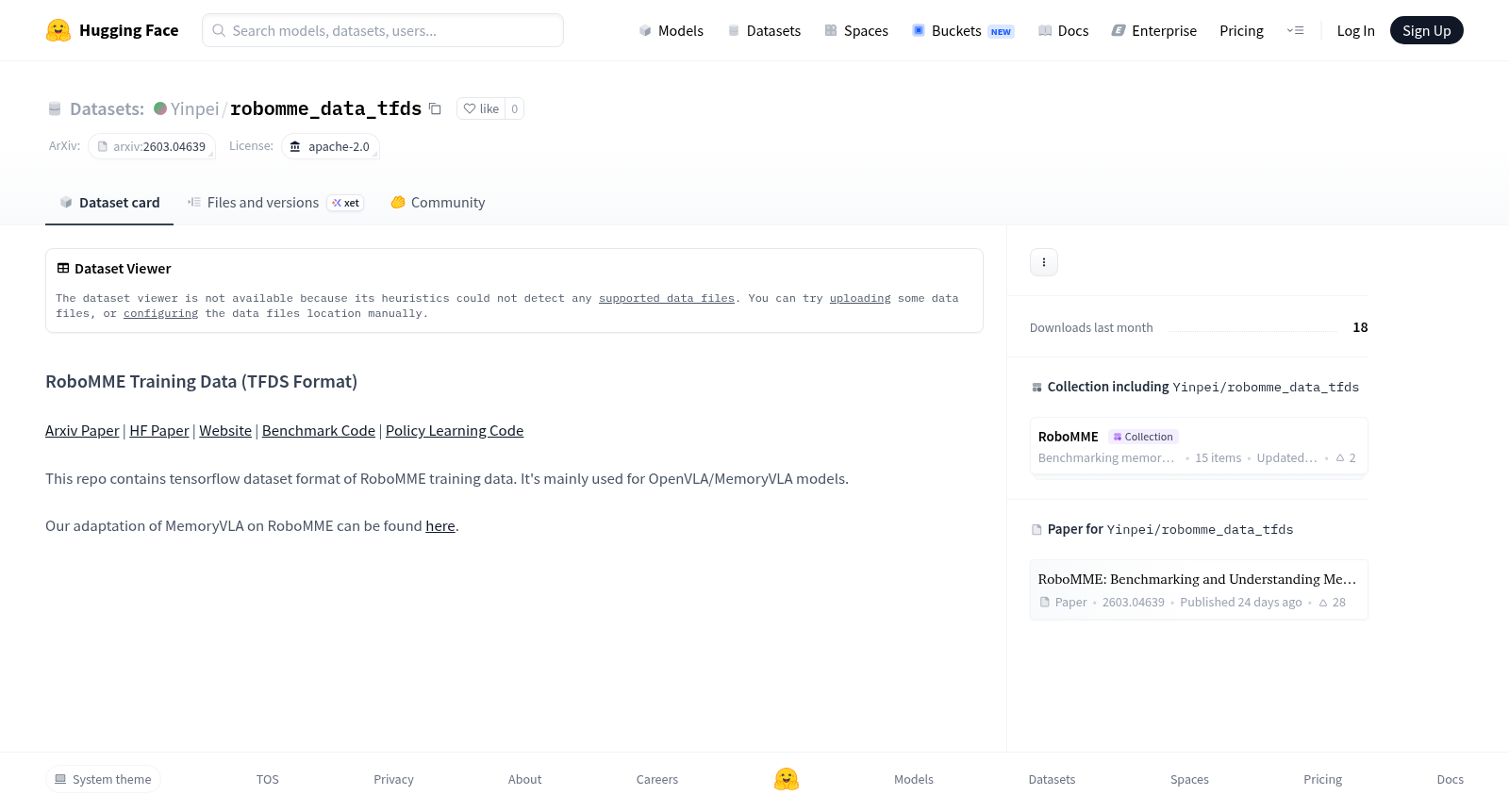
Task: Open the Benchmark Code link
Action: tap(319, 431)
